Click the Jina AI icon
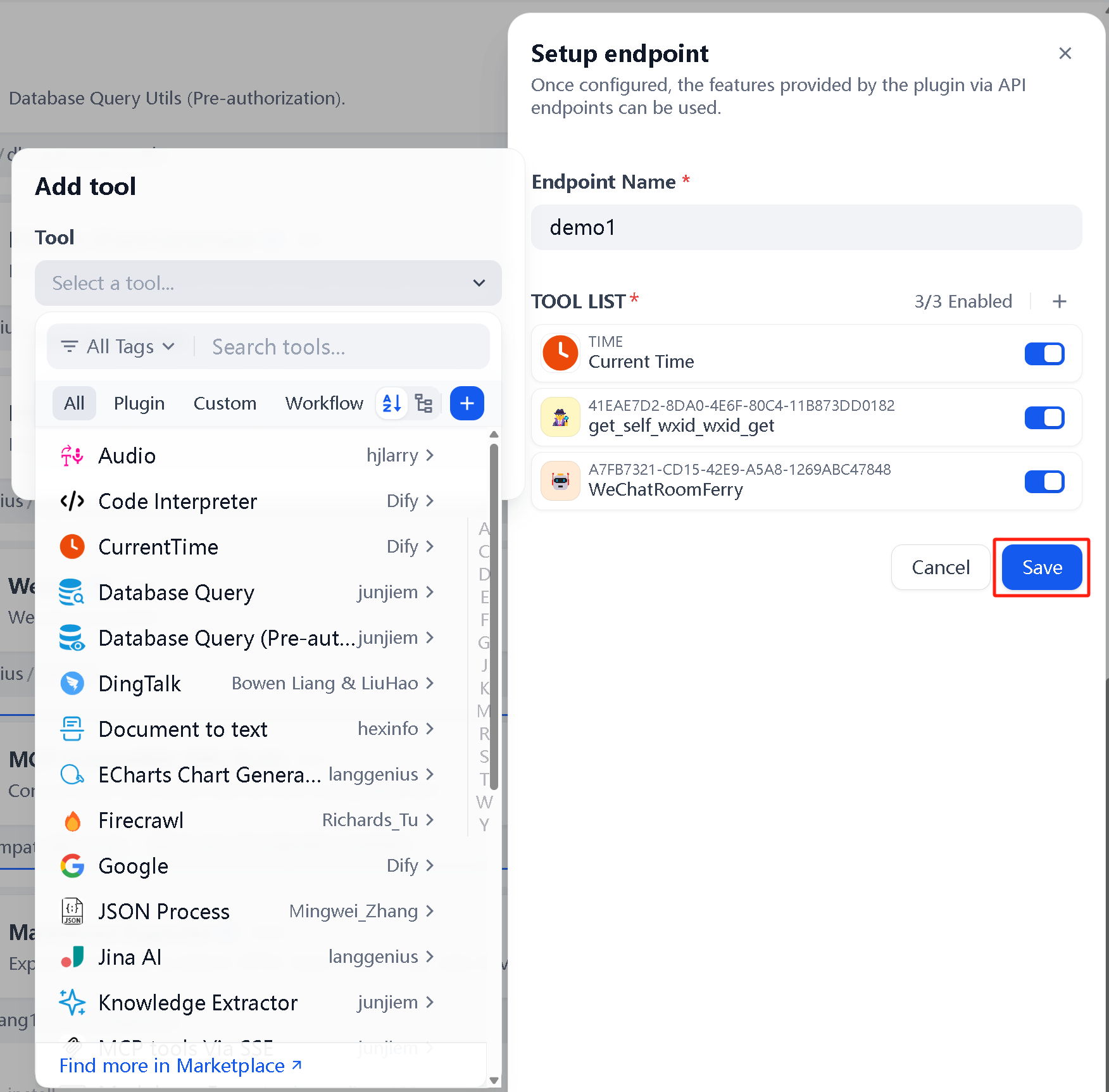This screenshot has width=1109, height=1092. [x=72, y=957]
